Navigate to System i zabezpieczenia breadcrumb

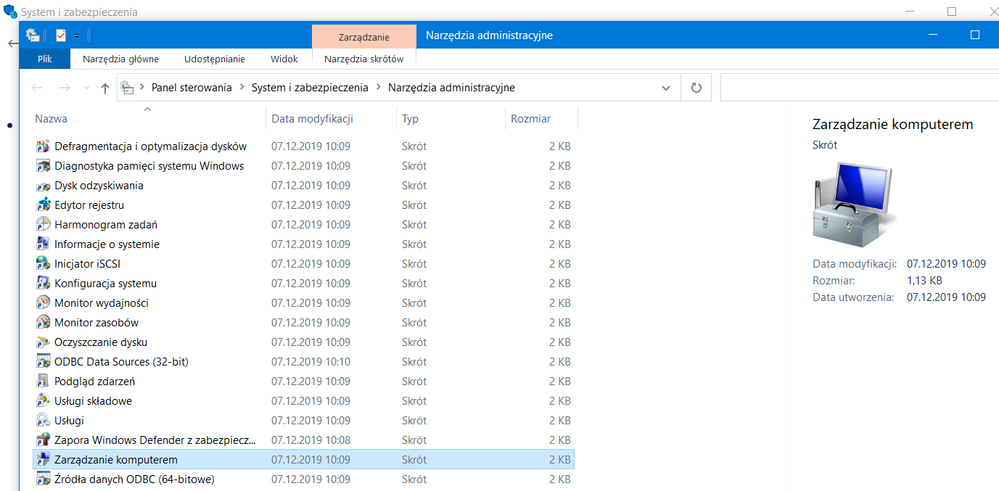pos(310,88)
